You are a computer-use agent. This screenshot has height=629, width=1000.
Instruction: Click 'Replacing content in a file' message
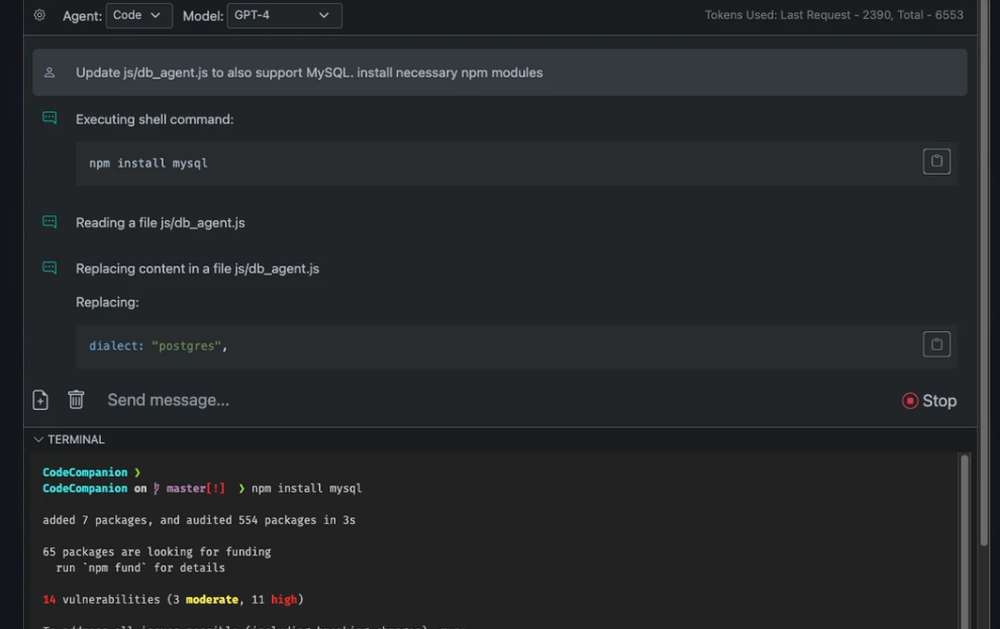(198, 269)
